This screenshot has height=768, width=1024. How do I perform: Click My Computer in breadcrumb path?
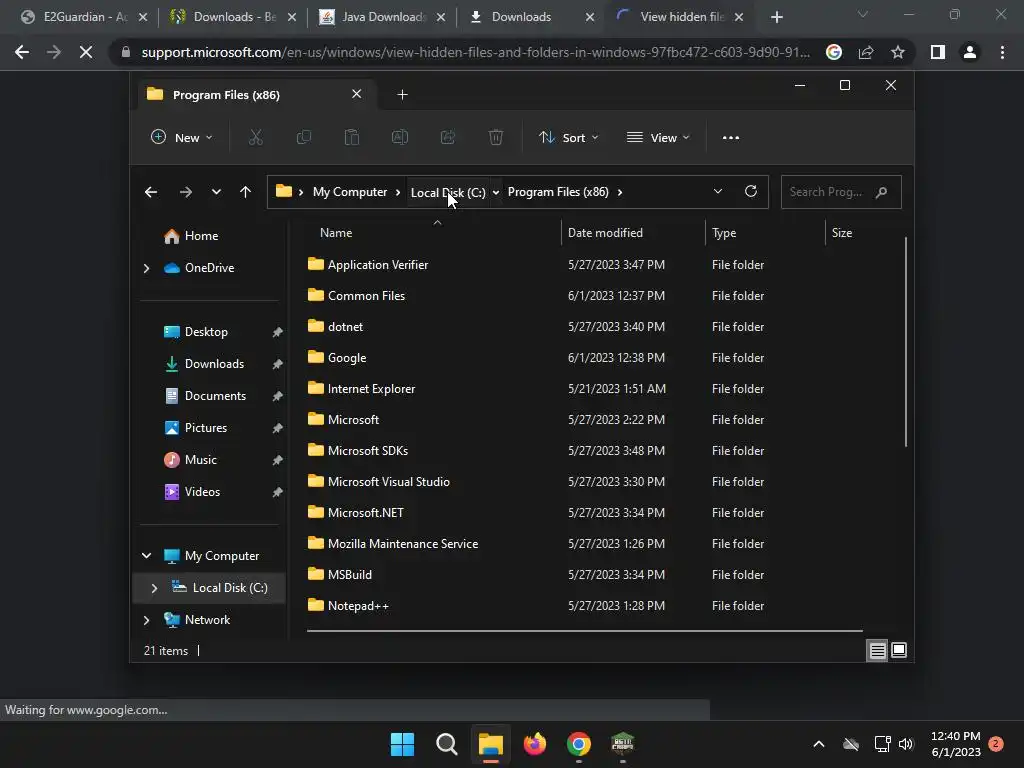[x=349, y=192]
